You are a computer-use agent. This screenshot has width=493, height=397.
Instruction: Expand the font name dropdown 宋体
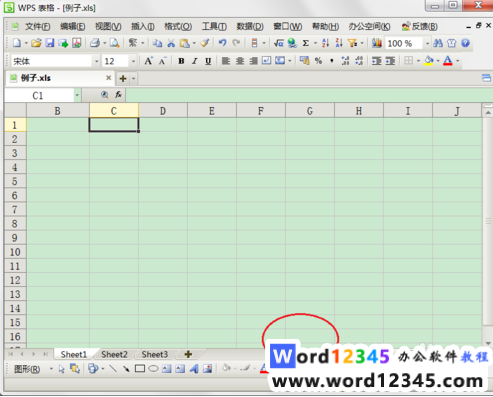(x=96, y=61)
